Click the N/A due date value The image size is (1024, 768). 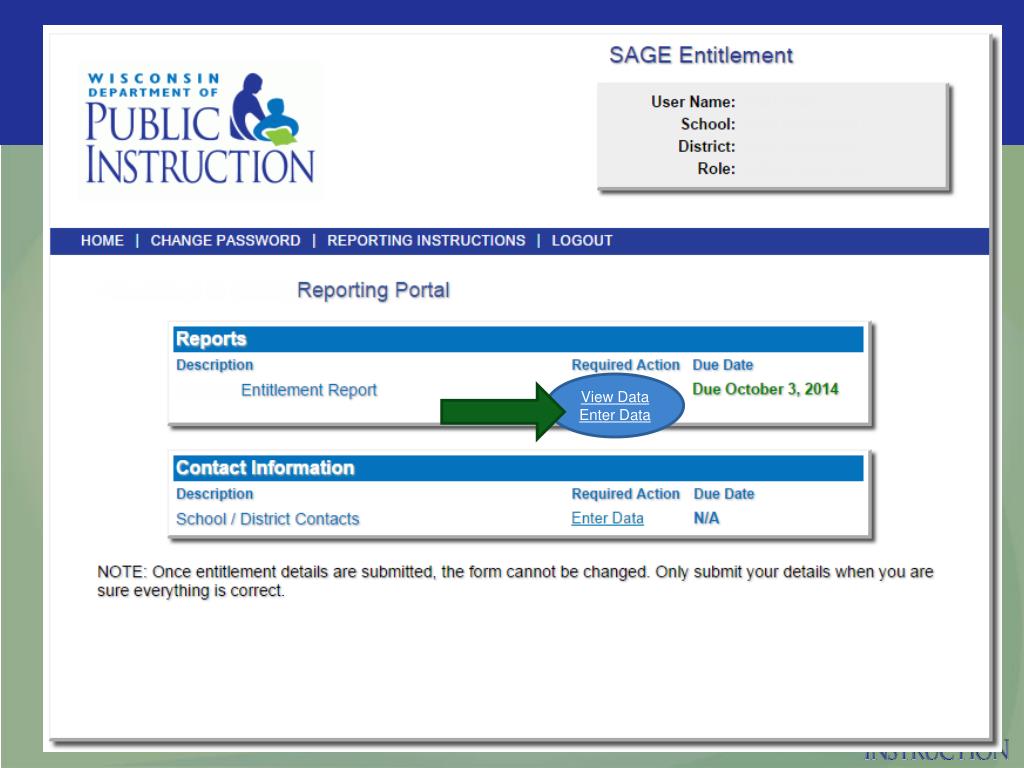point(707,519)
